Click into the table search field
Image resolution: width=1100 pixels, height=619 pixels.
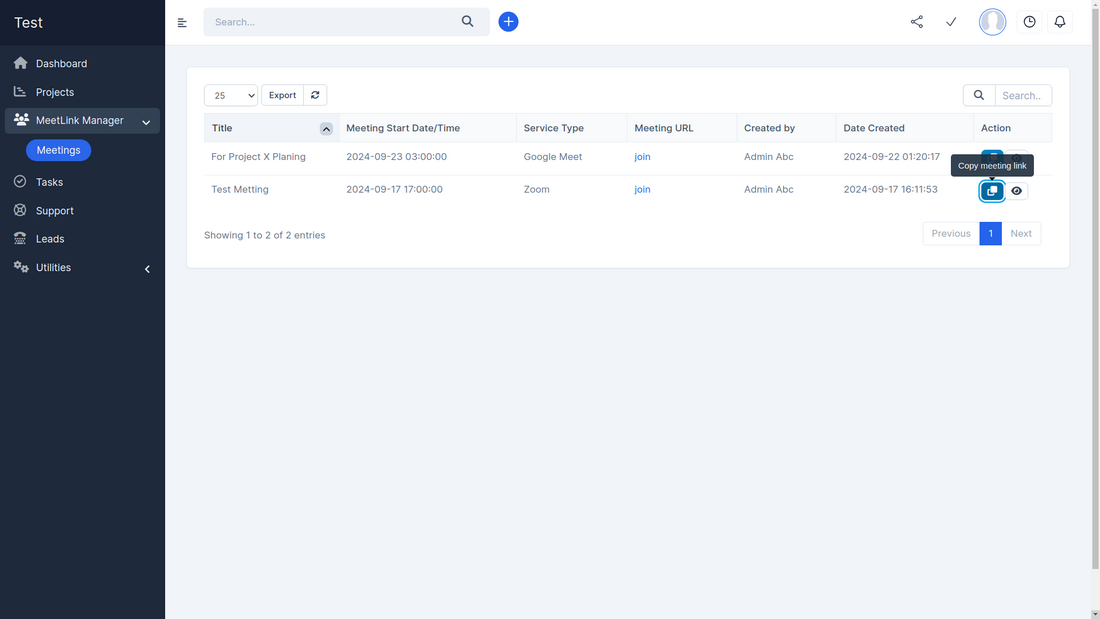[x=1022, y=94]
